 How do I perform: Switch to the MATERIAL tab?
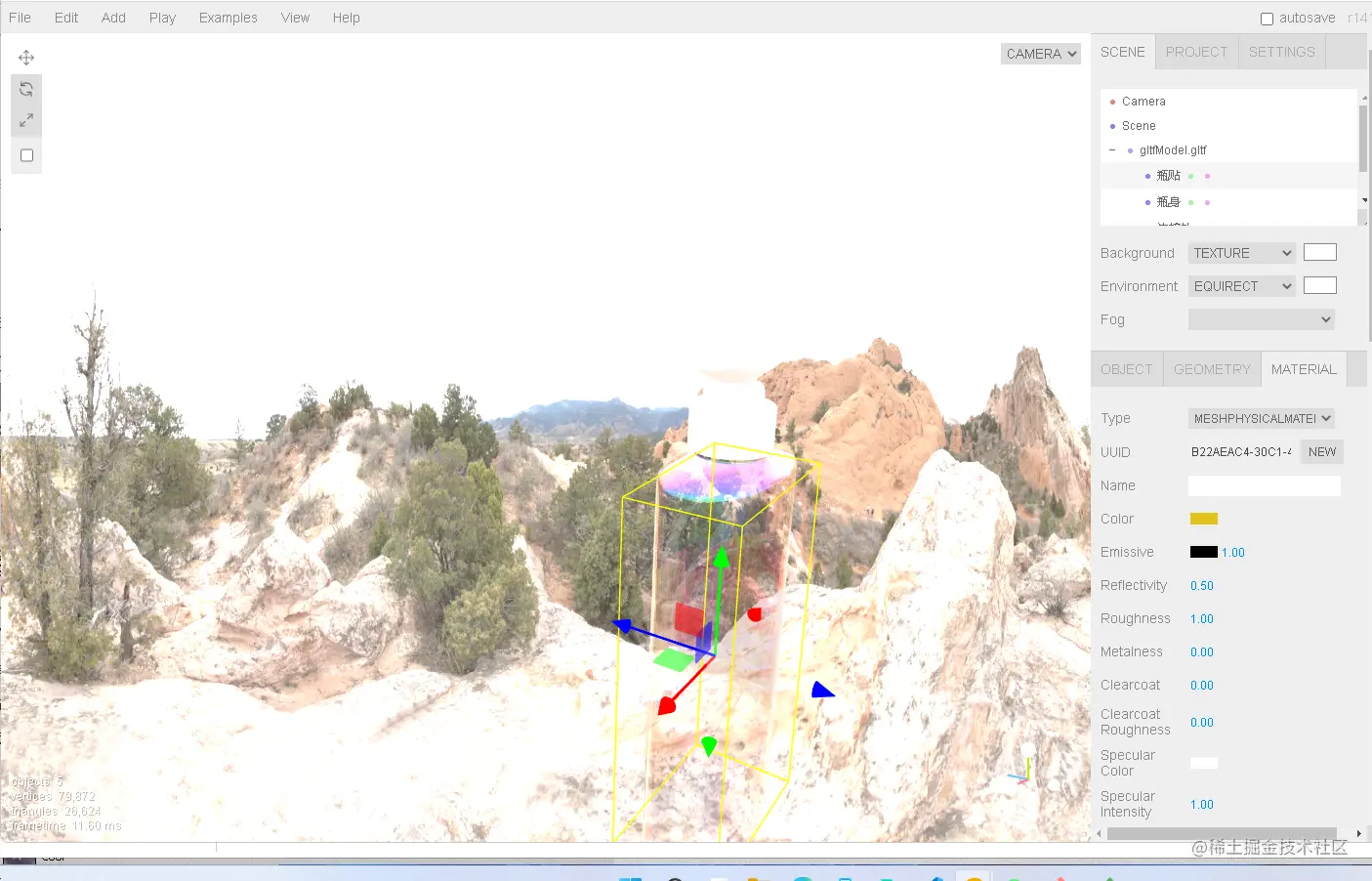click(x=1304, y=369)
